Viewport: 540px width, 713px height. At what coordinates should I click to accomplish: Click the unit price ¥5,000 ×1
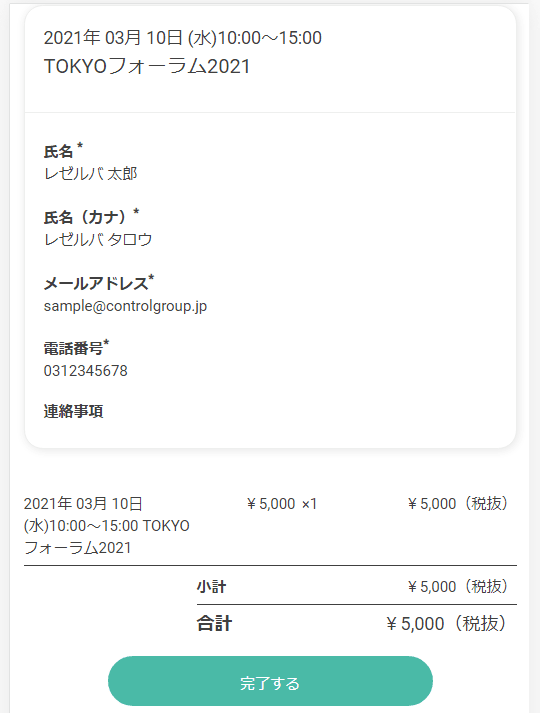coord(282,504)
